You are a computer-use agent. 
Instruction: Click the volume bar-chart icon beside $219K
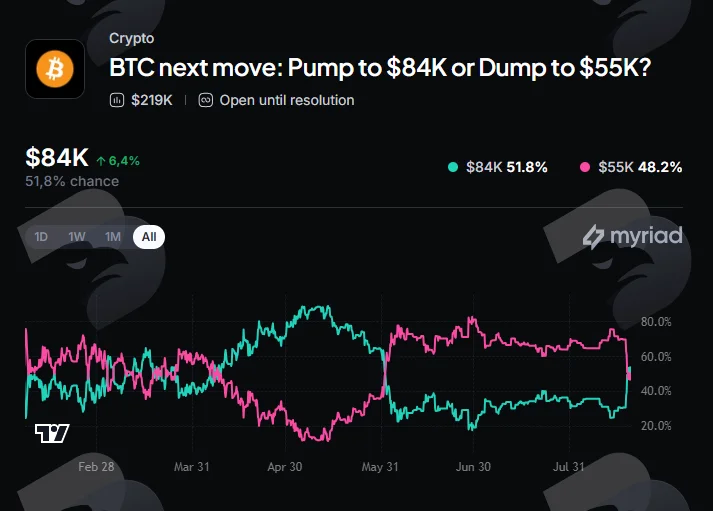[x=117, y=100]
